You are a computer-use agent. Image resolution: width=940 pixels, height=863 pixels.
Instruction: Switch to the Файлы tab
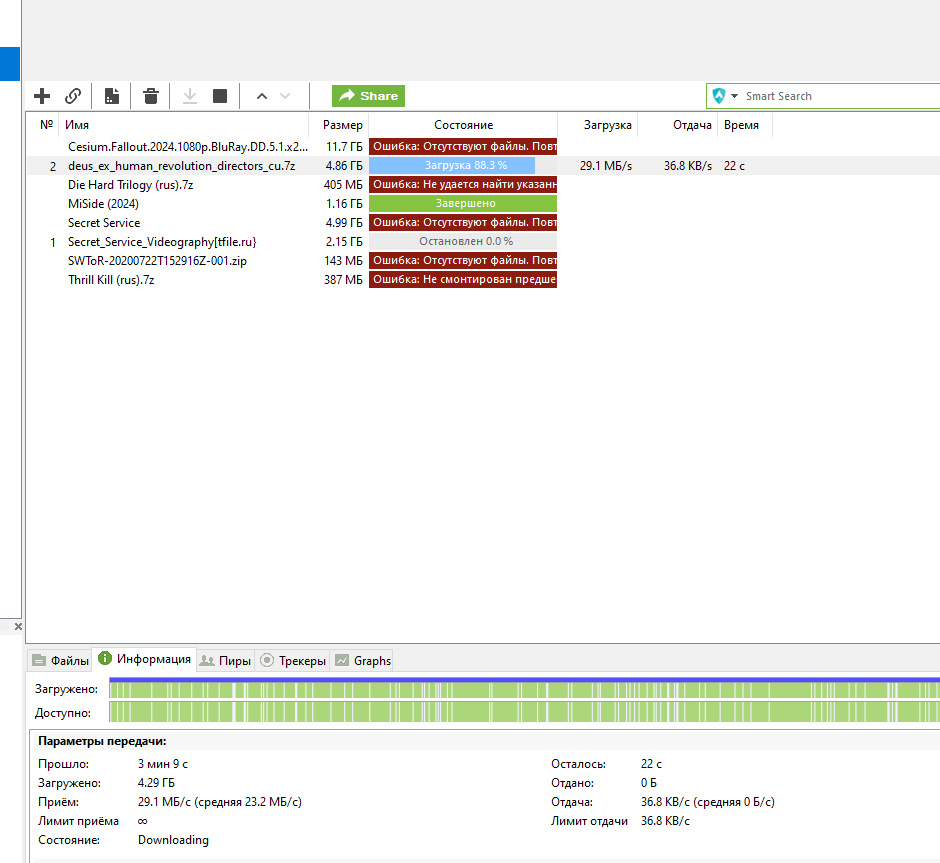61,660
